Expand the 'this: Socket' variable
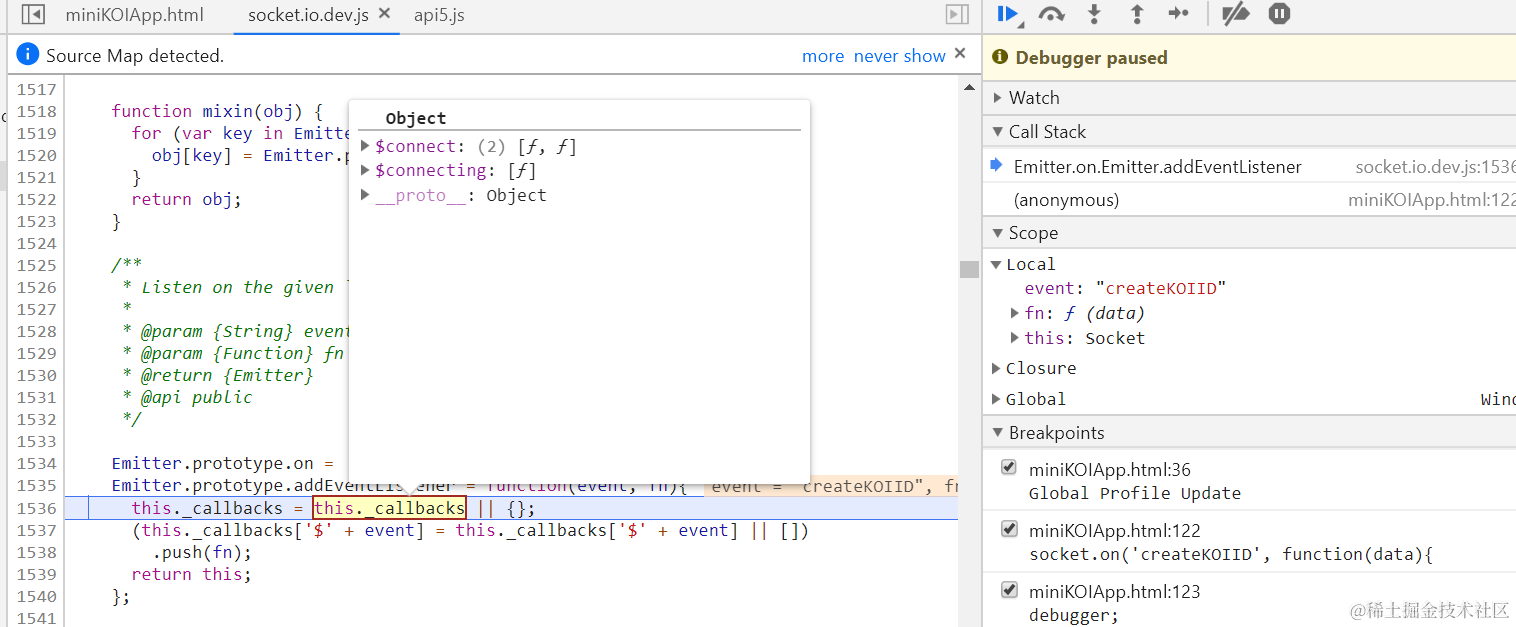1516x627 pixels. (1015, 338)
